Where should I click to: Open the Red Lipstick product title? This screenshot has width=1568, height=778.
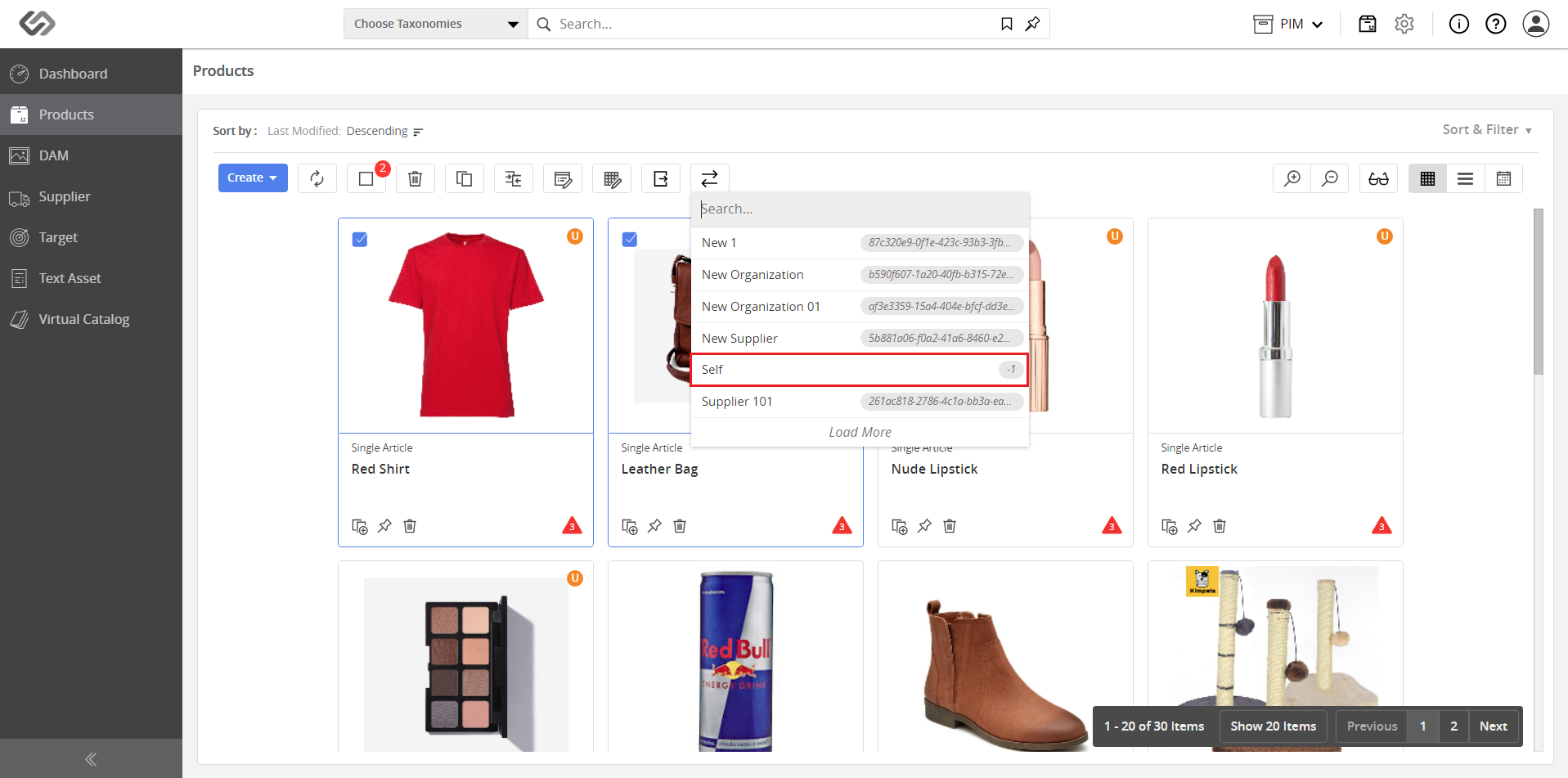(x=1199, y=470)
